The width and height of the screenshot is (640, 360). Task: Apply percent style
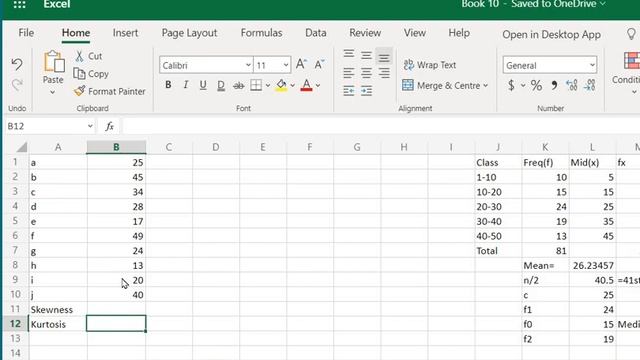[536, 85]
